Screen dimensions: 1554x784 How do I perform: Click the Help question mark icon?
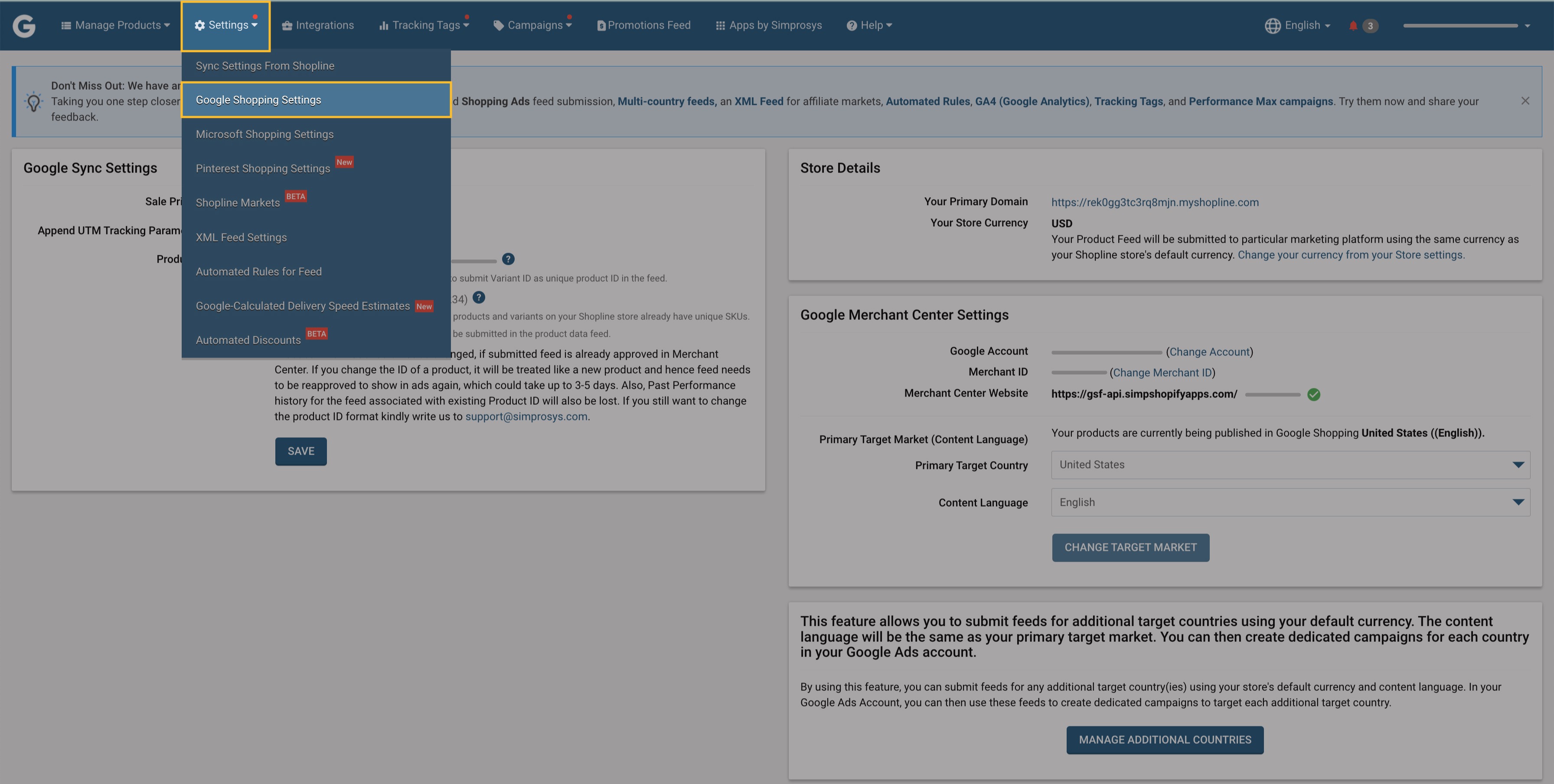[x=851, y=25]
